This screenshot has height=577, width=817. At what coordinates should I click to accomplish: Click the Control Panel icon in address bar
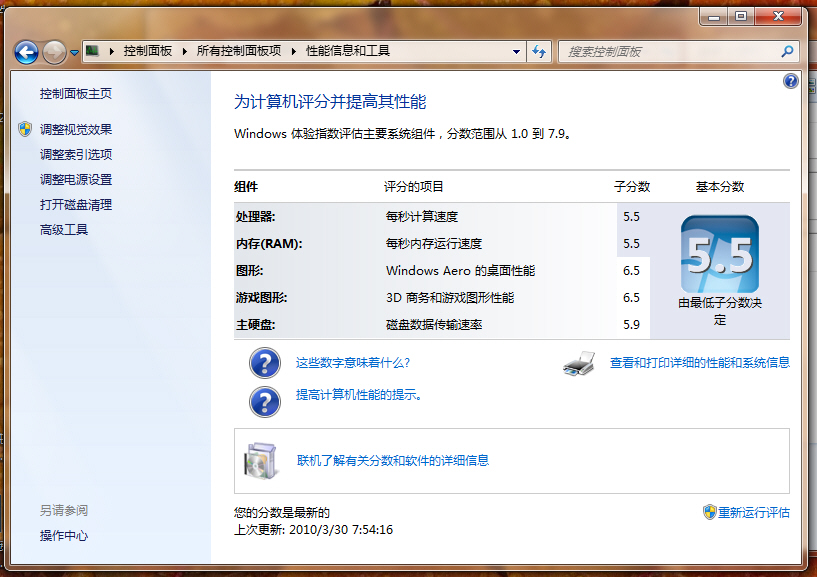(93, 51)
